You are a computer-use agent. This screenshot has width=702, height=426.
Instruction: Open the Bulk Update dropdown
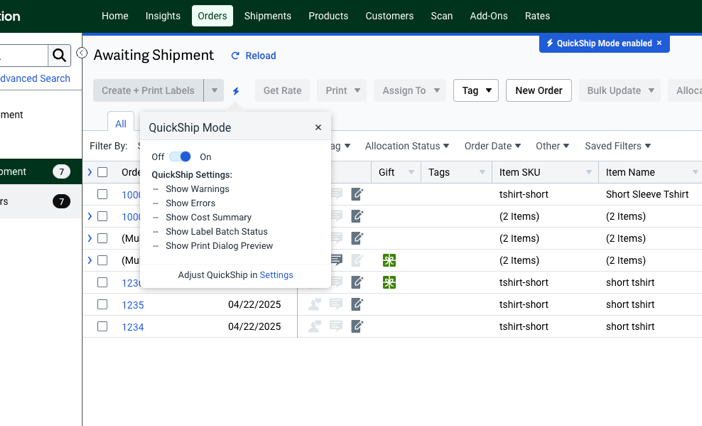pos(620,90)
